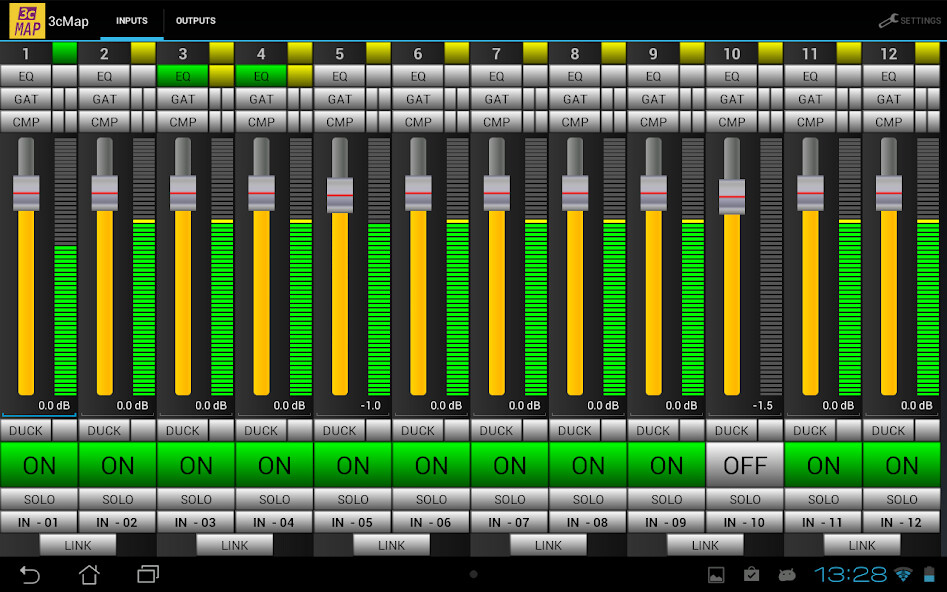Solo channel 2
The image size is (947, 592).
pyautogui.click(x=117, y=499)
